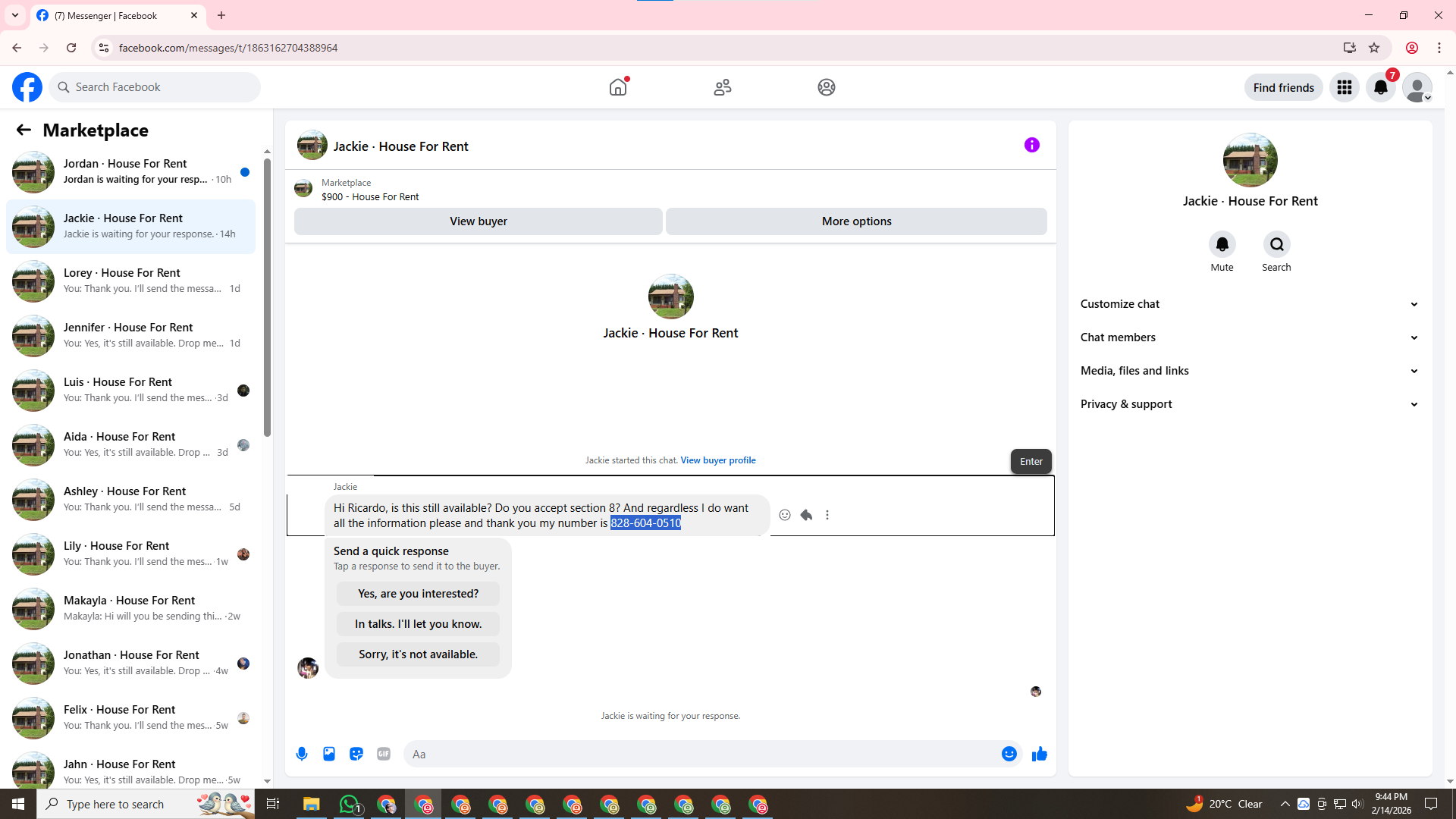
Task: Open the emoji picker in the message box
Action: pyautogui.click(x=1009, y=754)
